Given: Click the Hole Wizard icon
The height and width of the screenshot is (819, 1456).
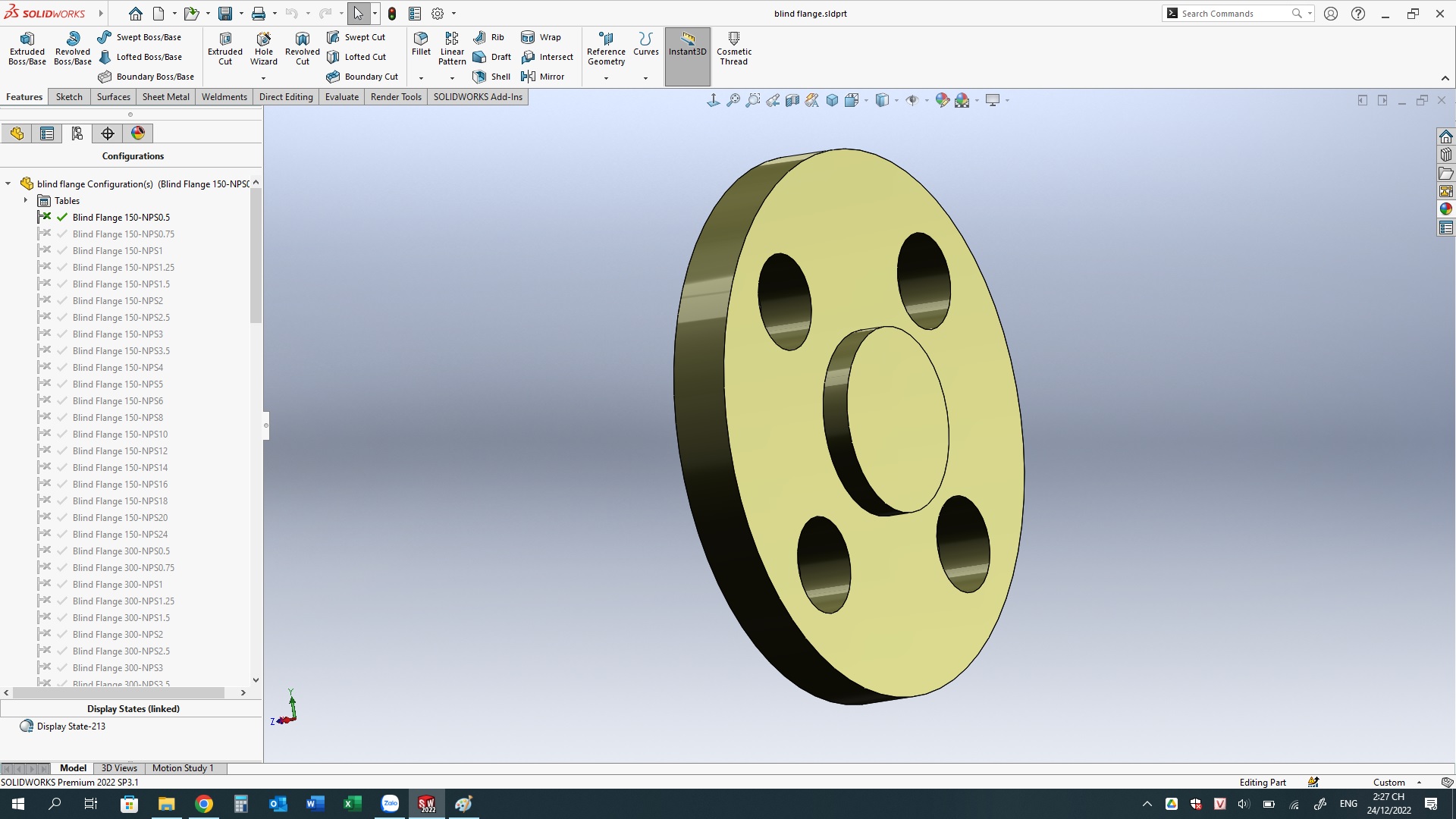Looking at the screenshot, I should [x=263, y=49].
